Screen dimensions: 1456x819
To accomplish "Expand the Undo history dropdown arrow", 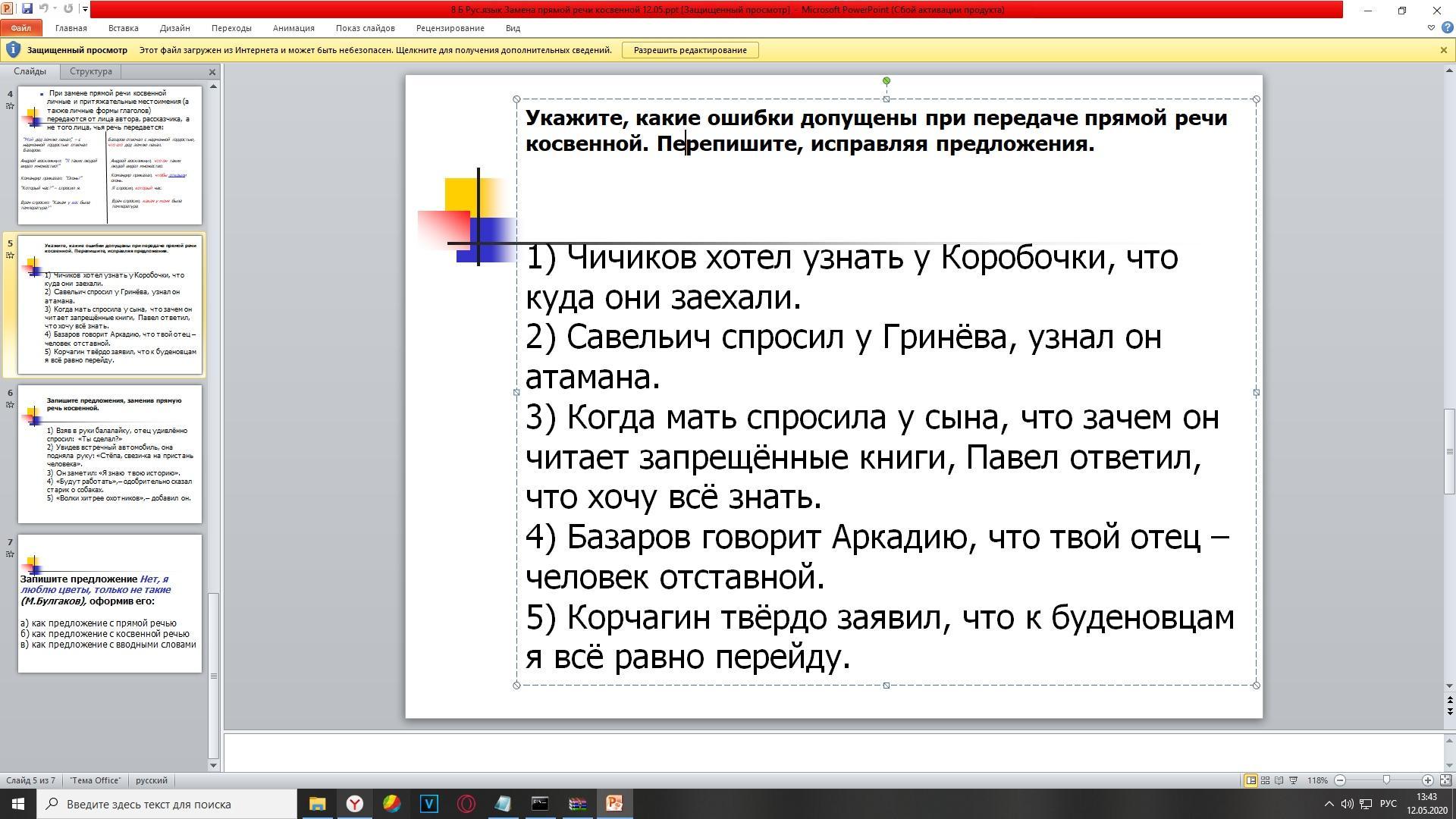I will 55,9.
